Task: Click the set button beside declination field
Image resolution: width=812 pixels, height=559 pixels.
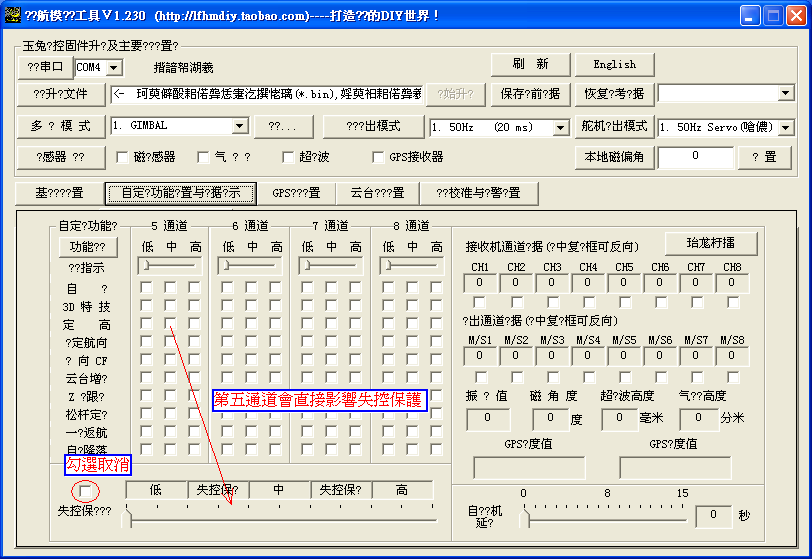Action: [x=764, y=157]
